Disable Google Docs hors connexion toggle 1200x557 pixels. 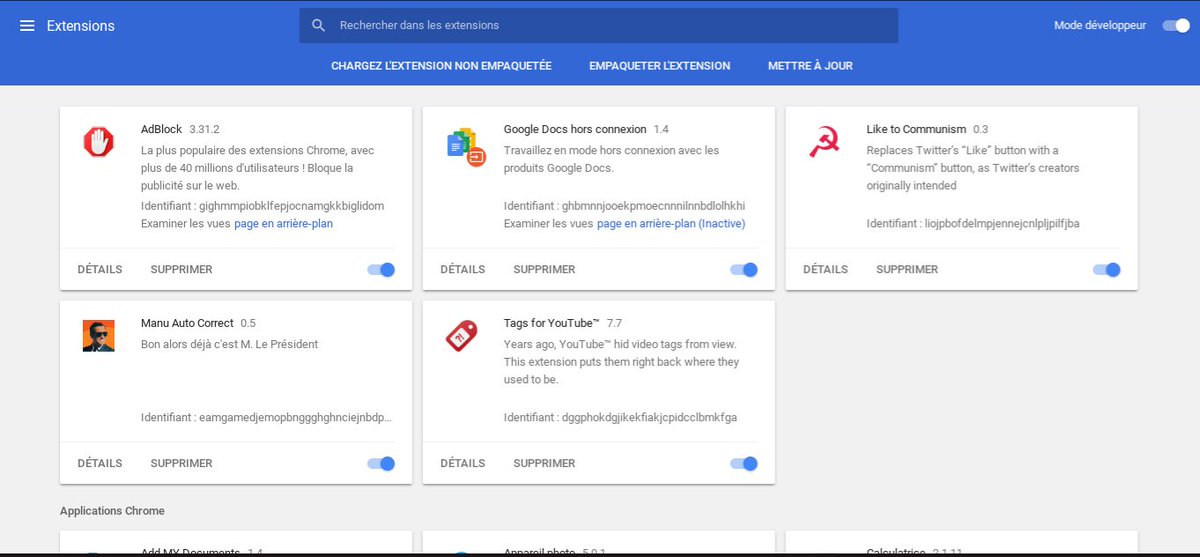tap(744, 269)
